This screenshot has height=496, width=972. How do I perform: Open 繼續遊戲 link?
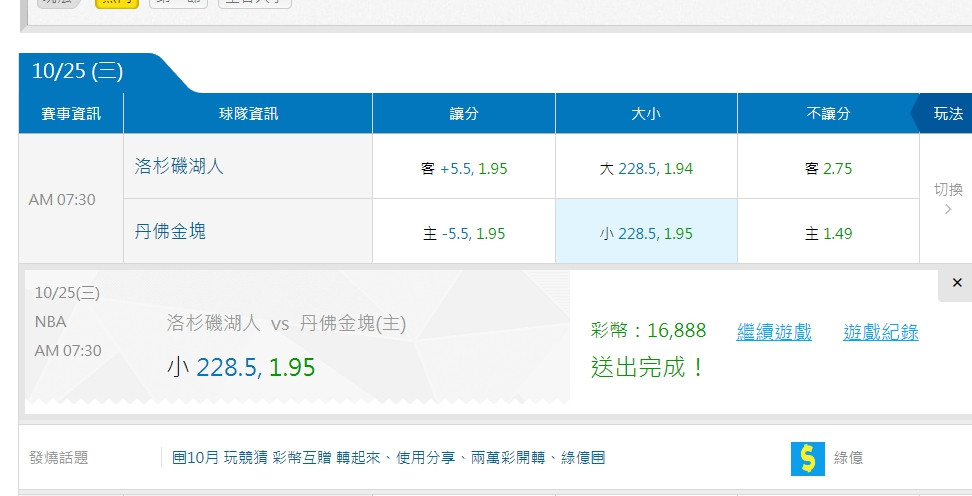tap(774, 332)
